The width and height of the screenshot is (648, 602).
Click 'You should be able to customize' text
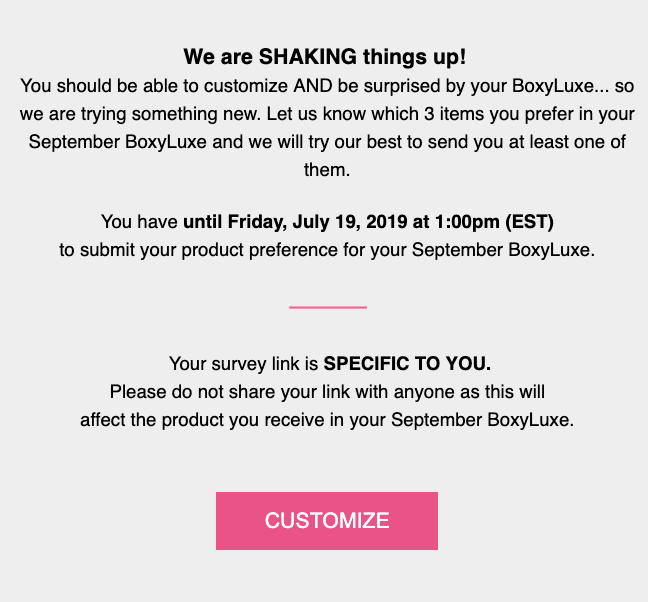[x=154, y=86]
